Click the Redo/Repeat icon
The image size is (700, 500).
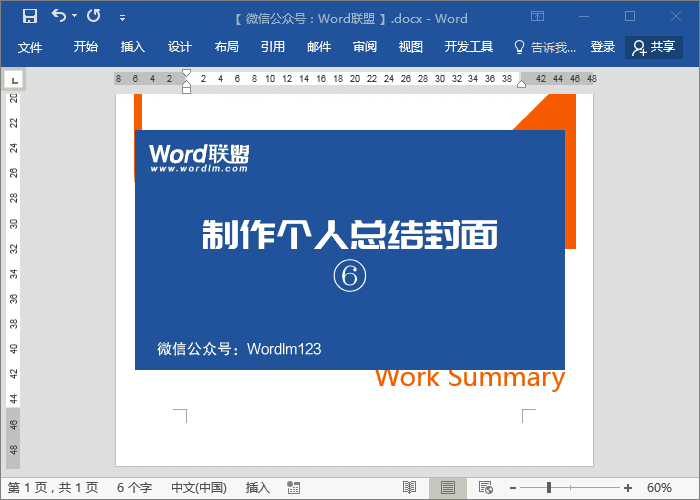coord(94,16)
